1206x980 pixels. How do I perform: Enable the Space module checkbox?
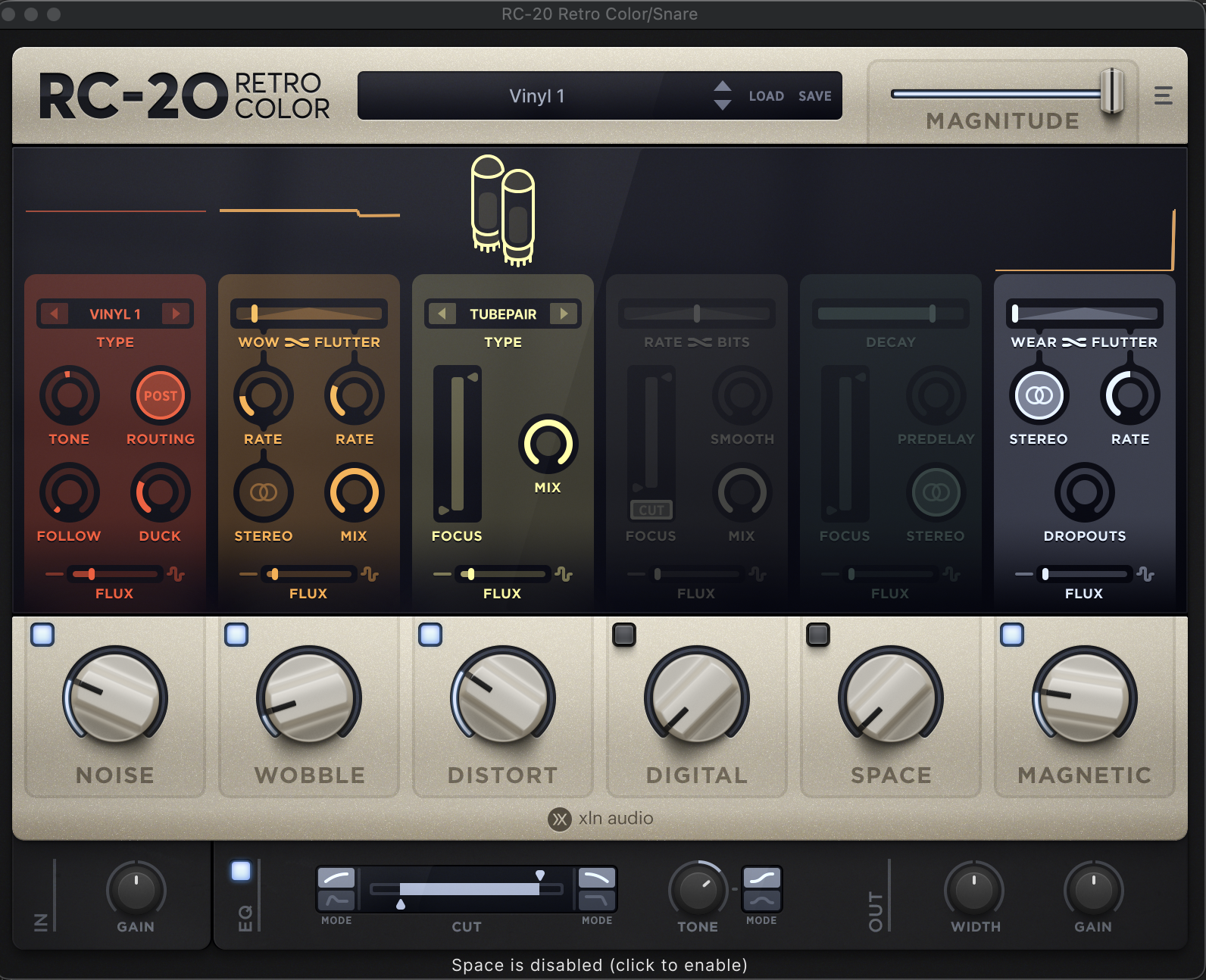(818, 635)
